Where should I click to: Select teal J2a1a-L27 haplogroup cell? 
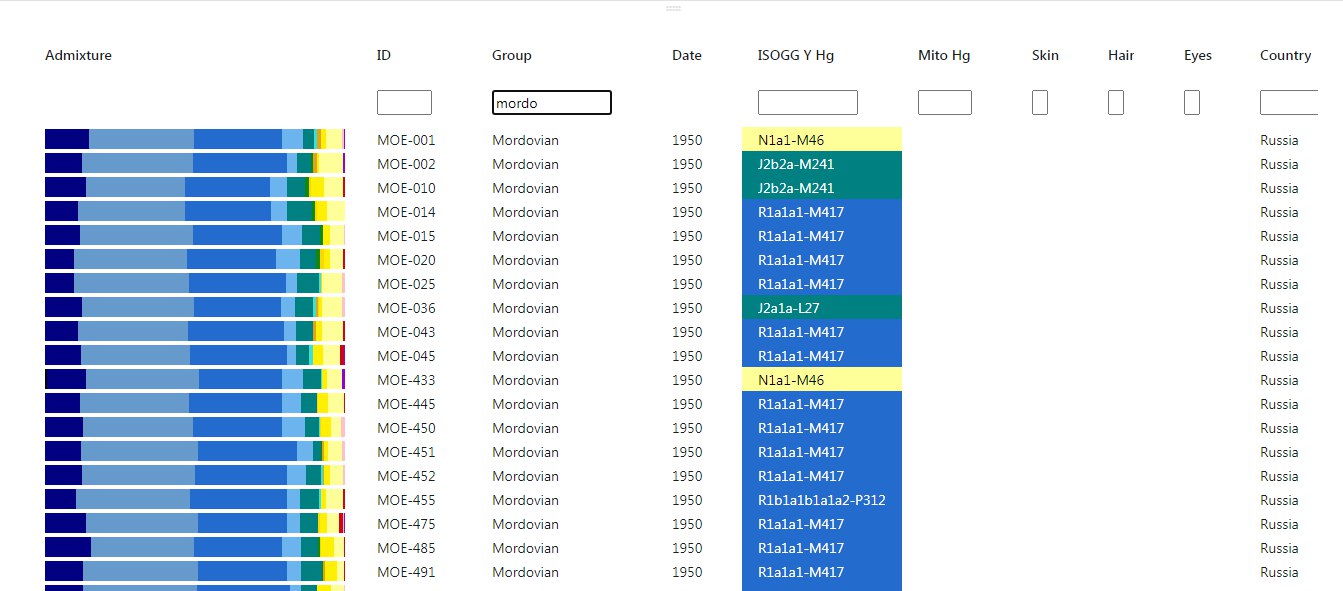pyautogui.click(x=822, y=308)
